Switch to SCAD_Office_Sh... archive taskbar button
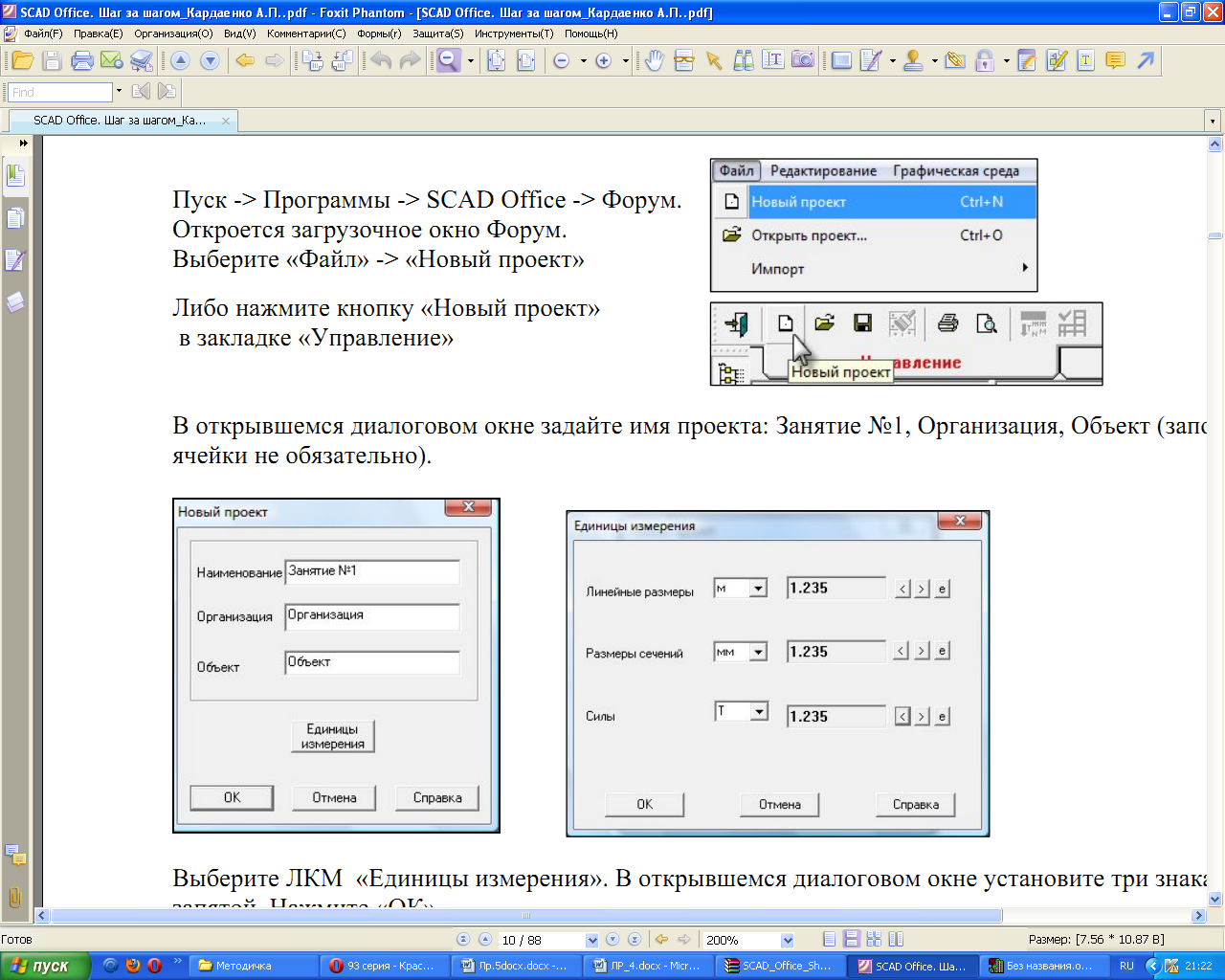 click(x=781, y=966)
